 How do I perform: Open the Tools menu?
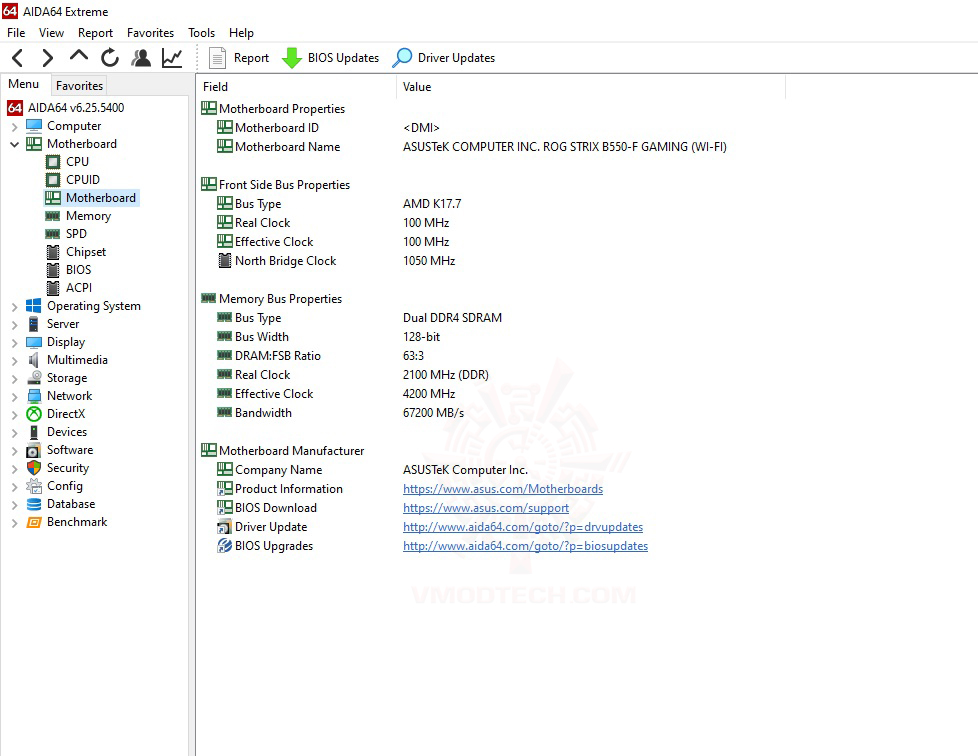[201, 32]
